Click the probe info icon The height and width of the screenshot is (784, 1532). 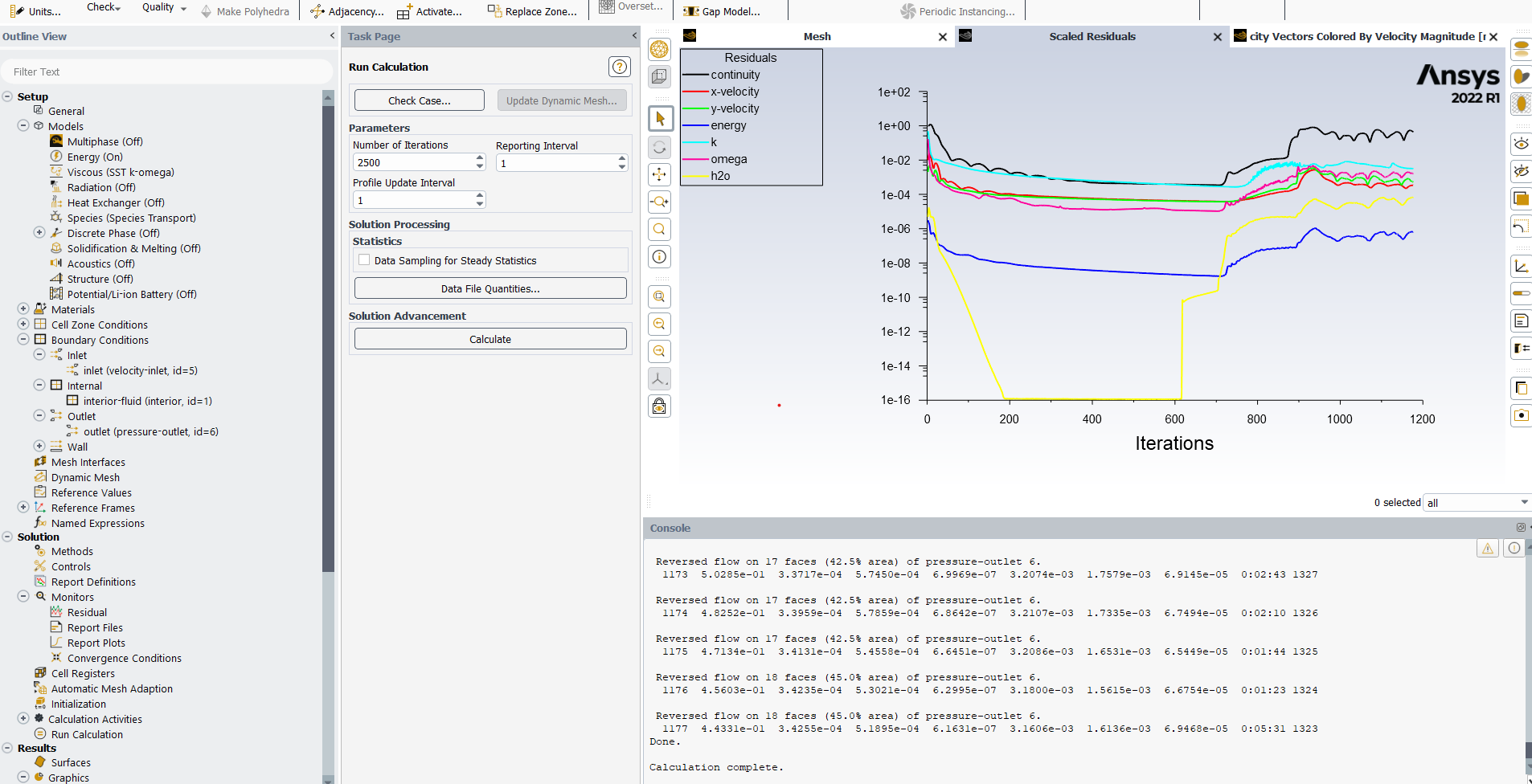click(x=660, y=257)
